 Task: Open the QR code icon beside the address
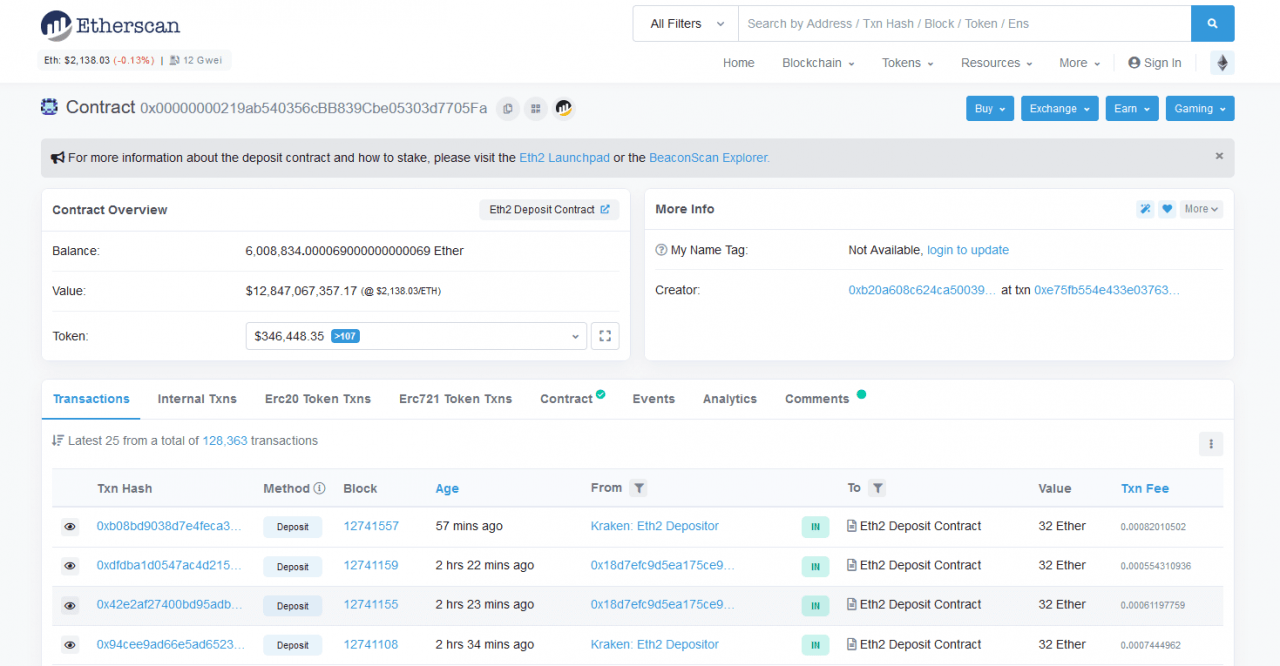click(x=535, y=108)
